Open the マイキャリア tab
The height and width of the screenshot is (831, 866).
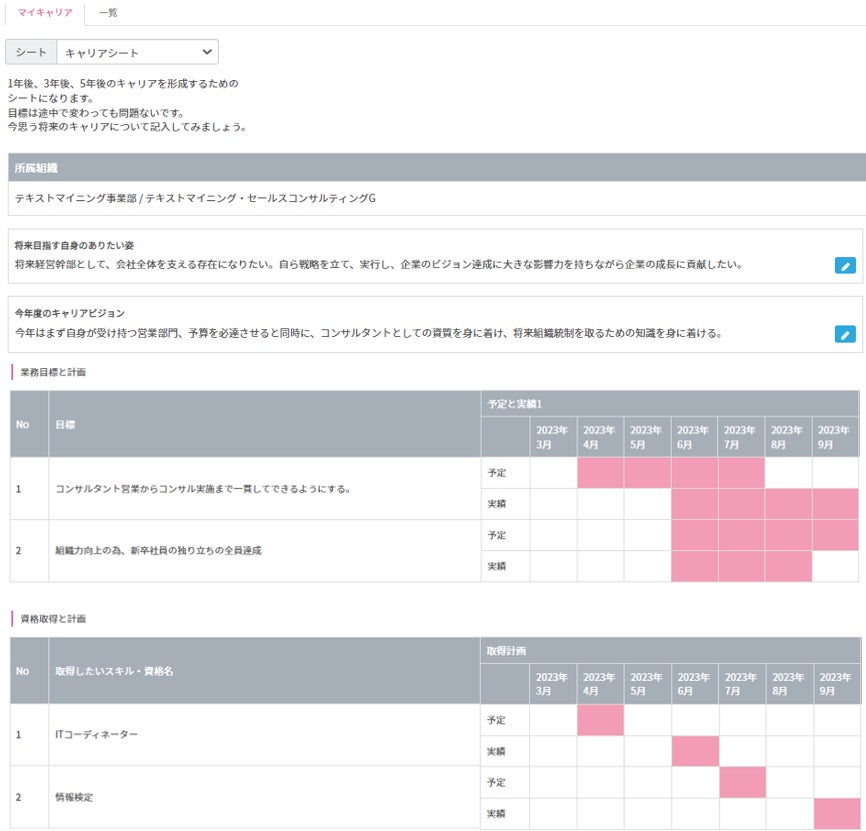point(45,13)
